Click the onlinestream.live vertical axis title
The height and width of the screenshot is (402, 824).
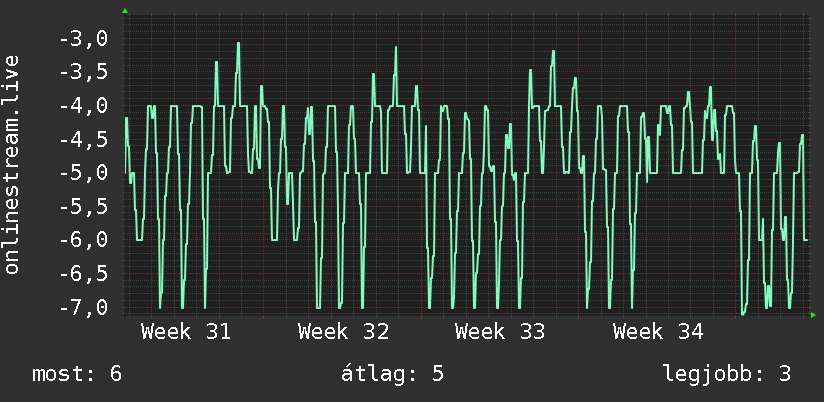click(12, 164)
